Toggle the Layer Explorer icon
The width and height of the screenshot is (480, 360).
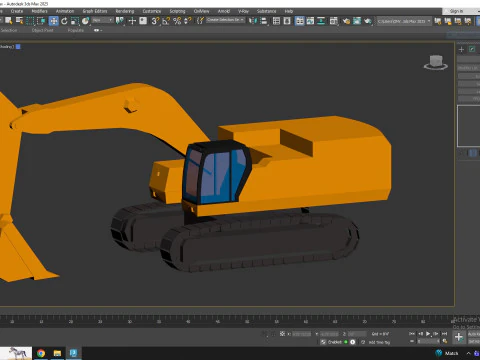click(x=287, y=21)
